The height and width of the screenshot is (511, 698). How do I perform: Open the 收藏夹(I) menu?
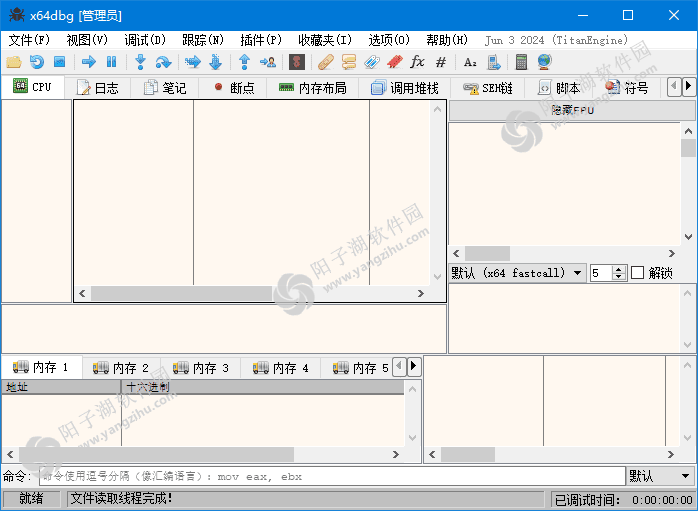click(325, 40)
